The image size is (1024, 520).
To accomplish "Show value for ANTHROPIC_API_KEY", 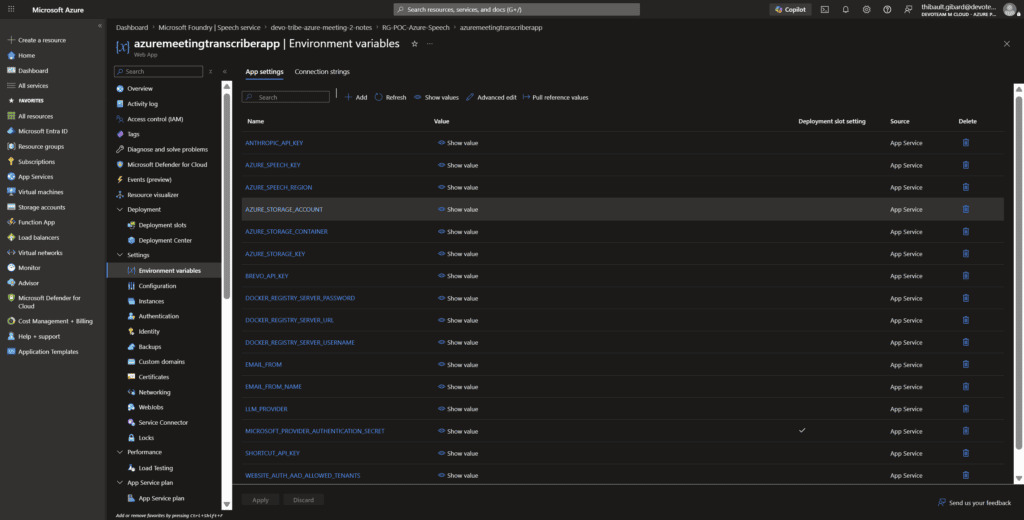I will tap(458, 142).
